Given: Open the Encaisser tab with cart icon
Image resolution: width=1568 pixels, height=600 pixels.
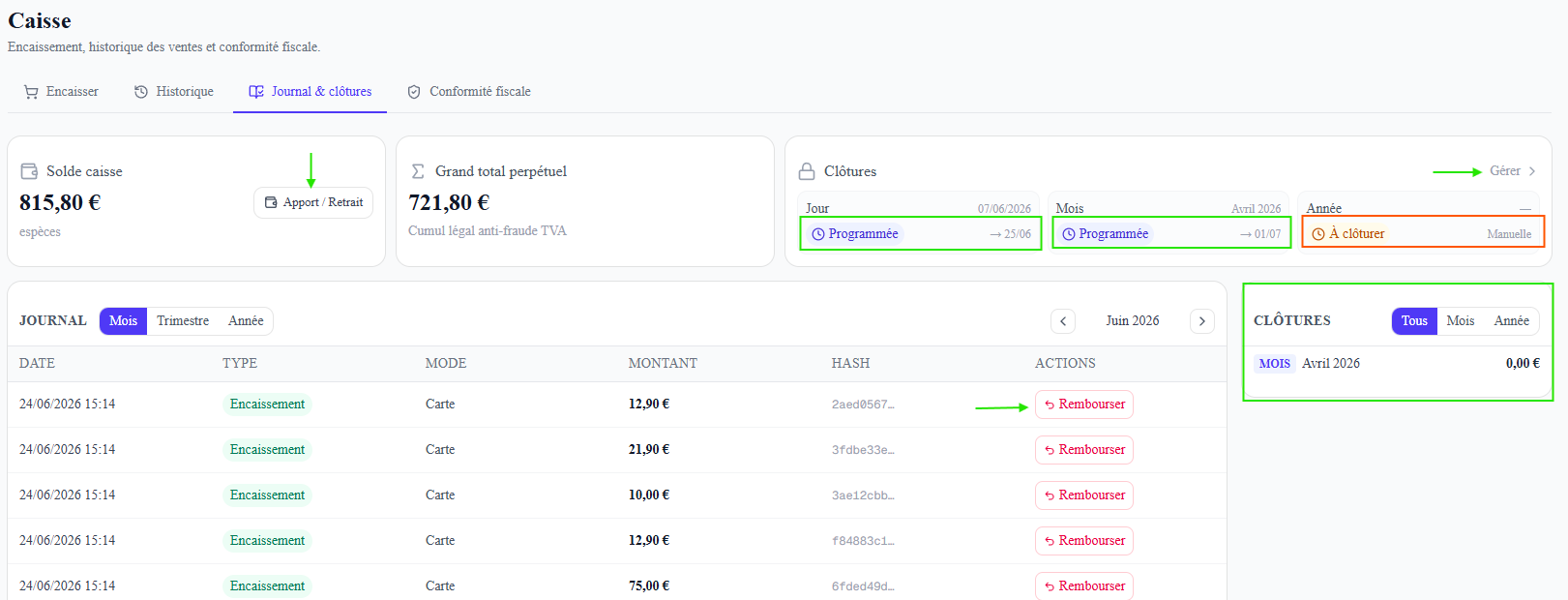Looking at the screenshot, I should click(x=61, y=92).
